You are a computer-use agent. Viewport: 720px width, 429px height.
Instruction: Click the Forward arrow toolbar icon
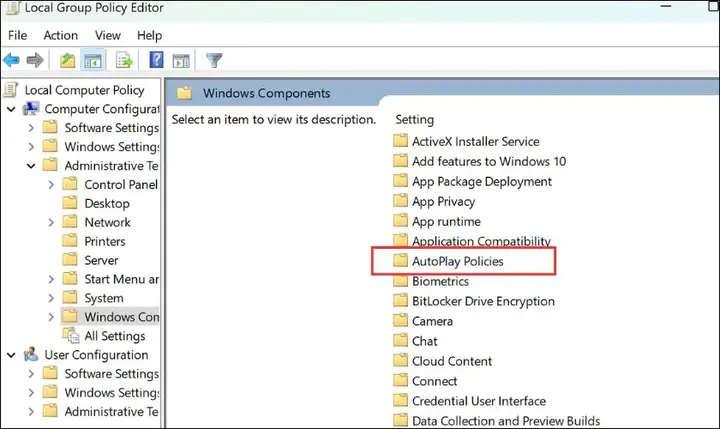[x=35, y=61]
